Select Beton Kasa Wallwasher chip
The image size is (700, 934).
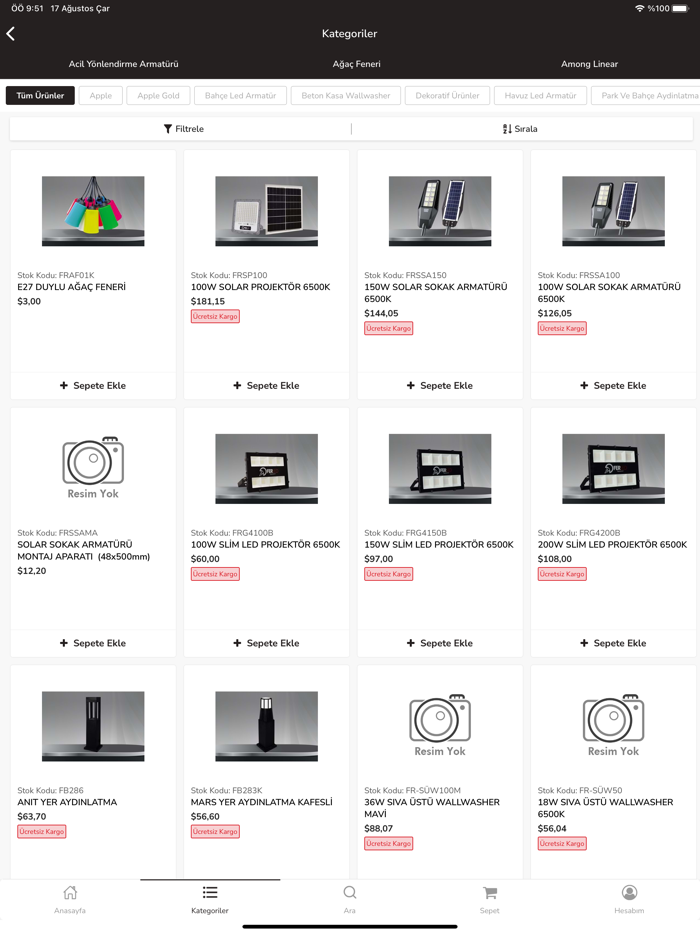click(x=346, y=95)
